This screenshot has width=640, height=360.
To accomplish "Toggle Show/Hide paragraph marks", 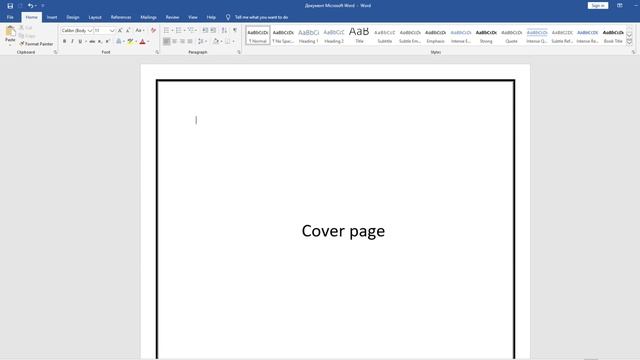I will tap(235, 31).
